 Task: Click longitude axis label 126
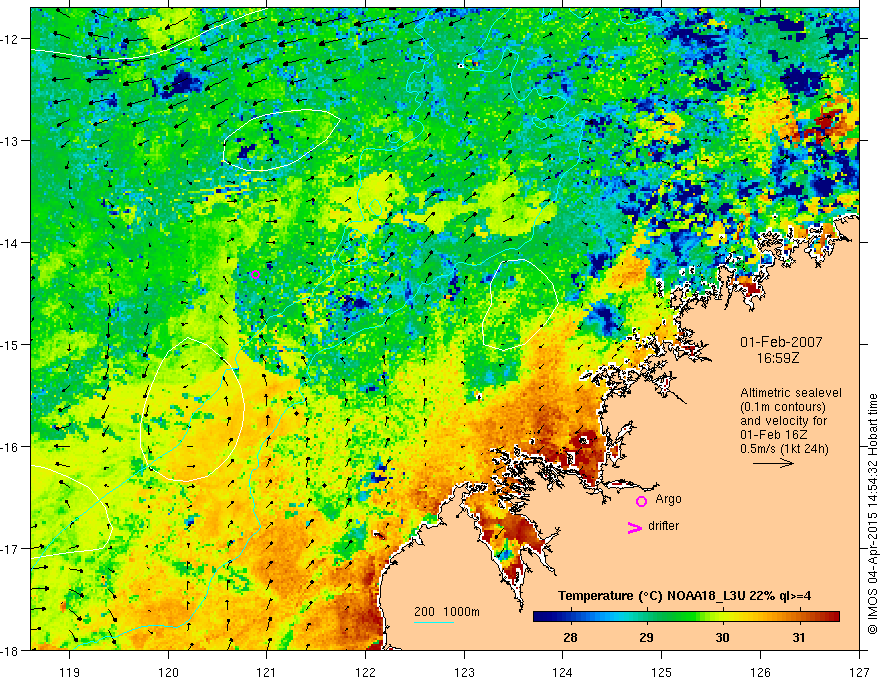[x=760, y=672]
